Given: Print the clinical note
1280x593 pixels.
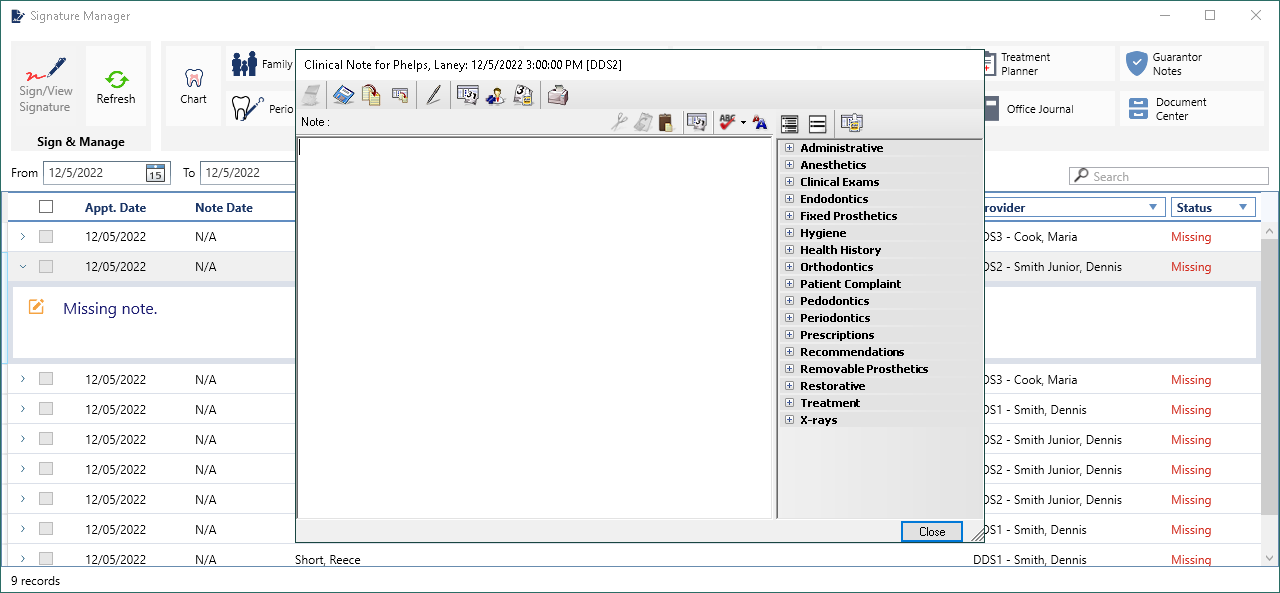Looking at the screenshot, I should [x=558, y=95].
